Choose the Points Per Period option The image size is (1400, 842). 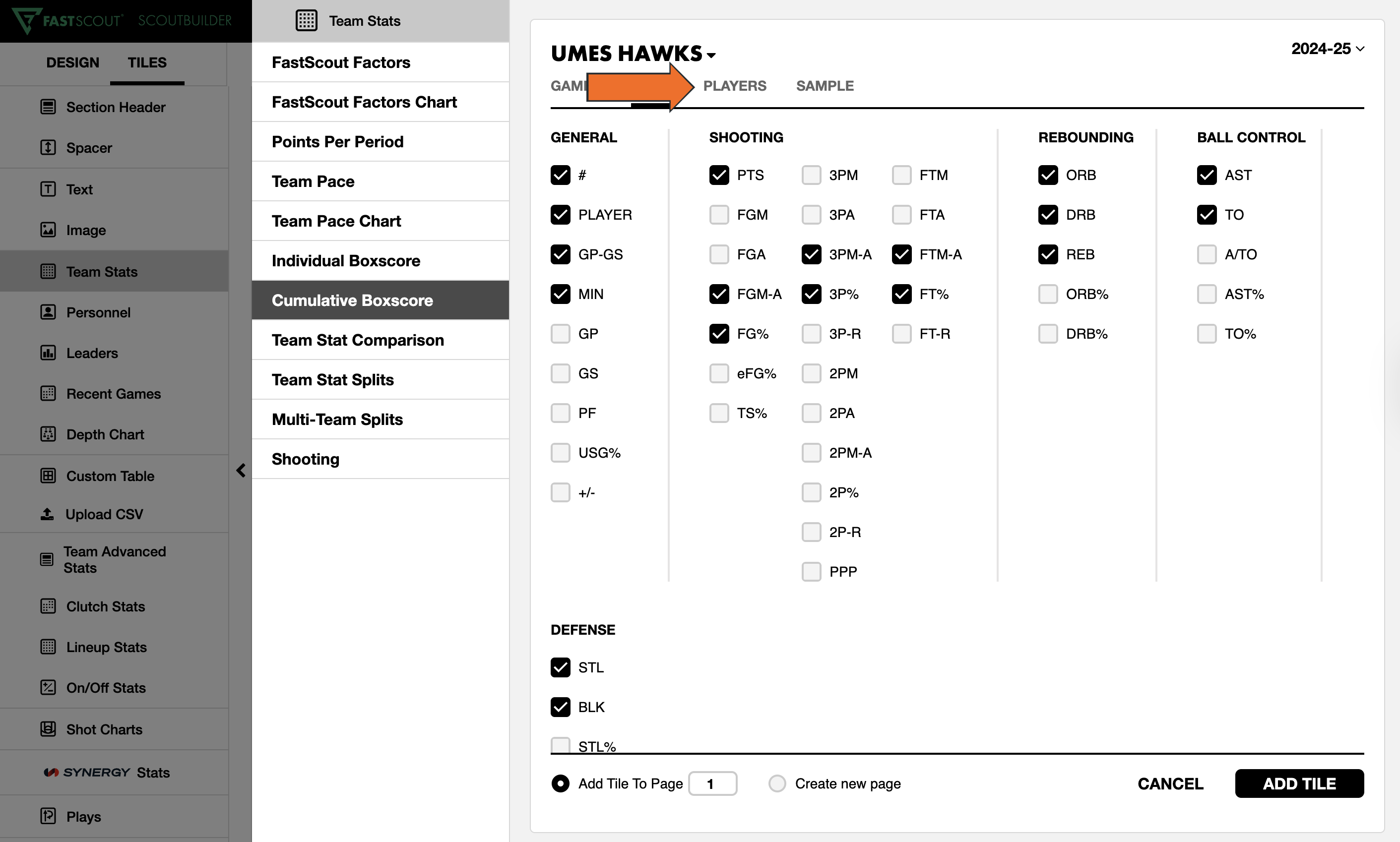(x=380, y=141)
